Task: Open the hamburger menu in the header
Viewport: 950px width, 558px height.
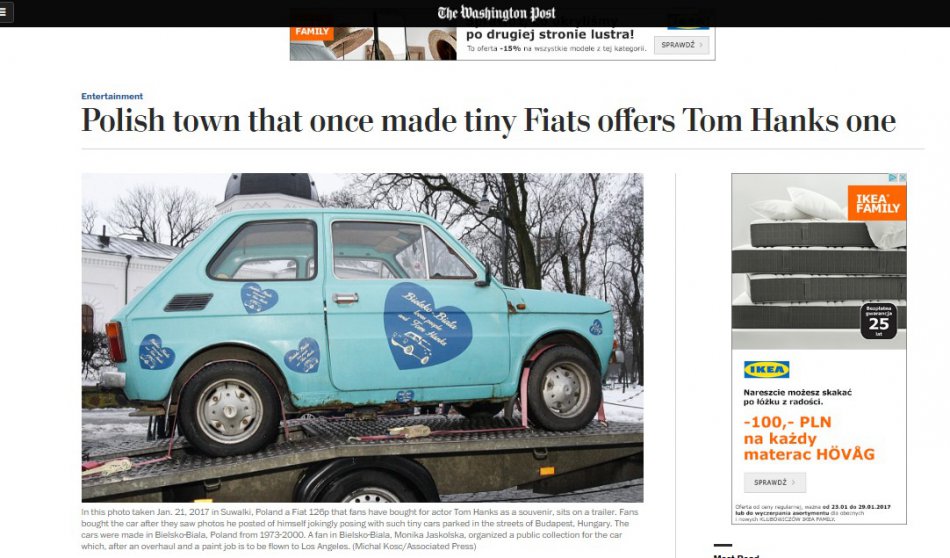Action: pyautogui.click(x=5, y=12)
